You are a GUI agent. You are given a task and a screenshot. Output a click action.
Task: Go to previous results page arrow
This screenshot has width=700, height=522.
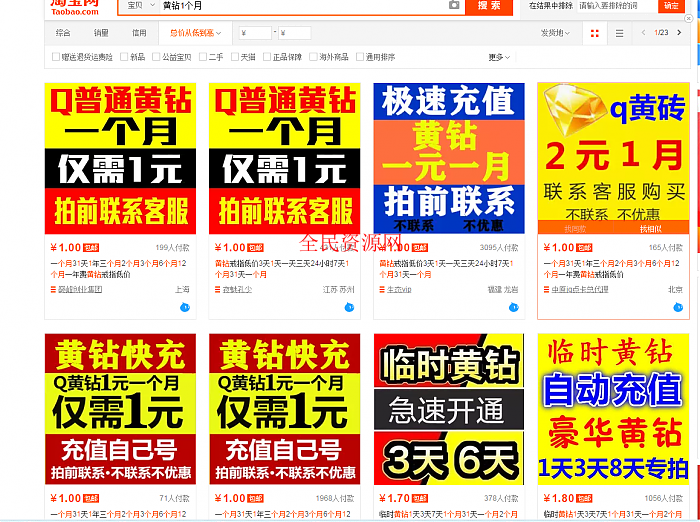point(643,33)
